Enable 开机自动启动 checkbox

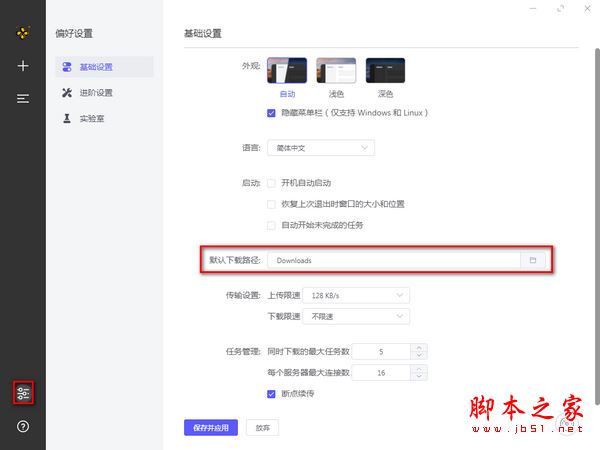click(x=271, y=183)
